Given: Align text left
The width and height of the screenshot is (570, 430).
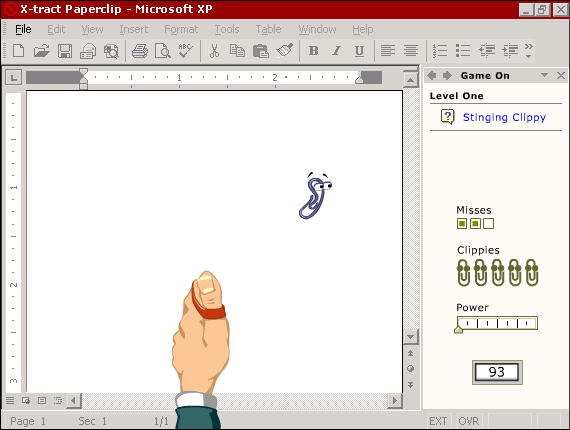Looking at the screenshot, I should coord(388,51).
